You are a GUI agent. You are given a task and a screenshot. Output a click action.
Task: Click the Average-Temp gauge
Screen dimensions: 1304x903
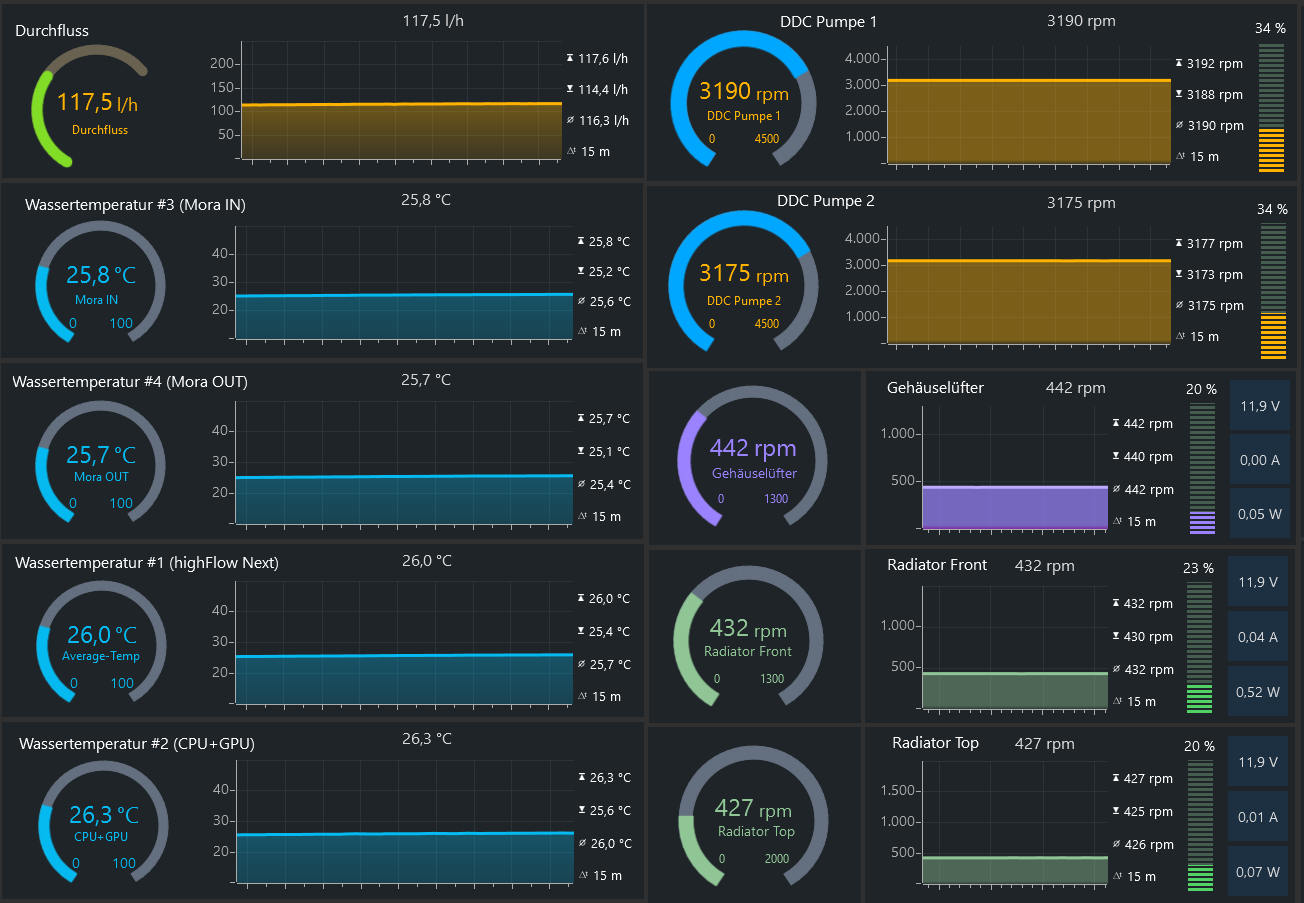coord(101,641)
